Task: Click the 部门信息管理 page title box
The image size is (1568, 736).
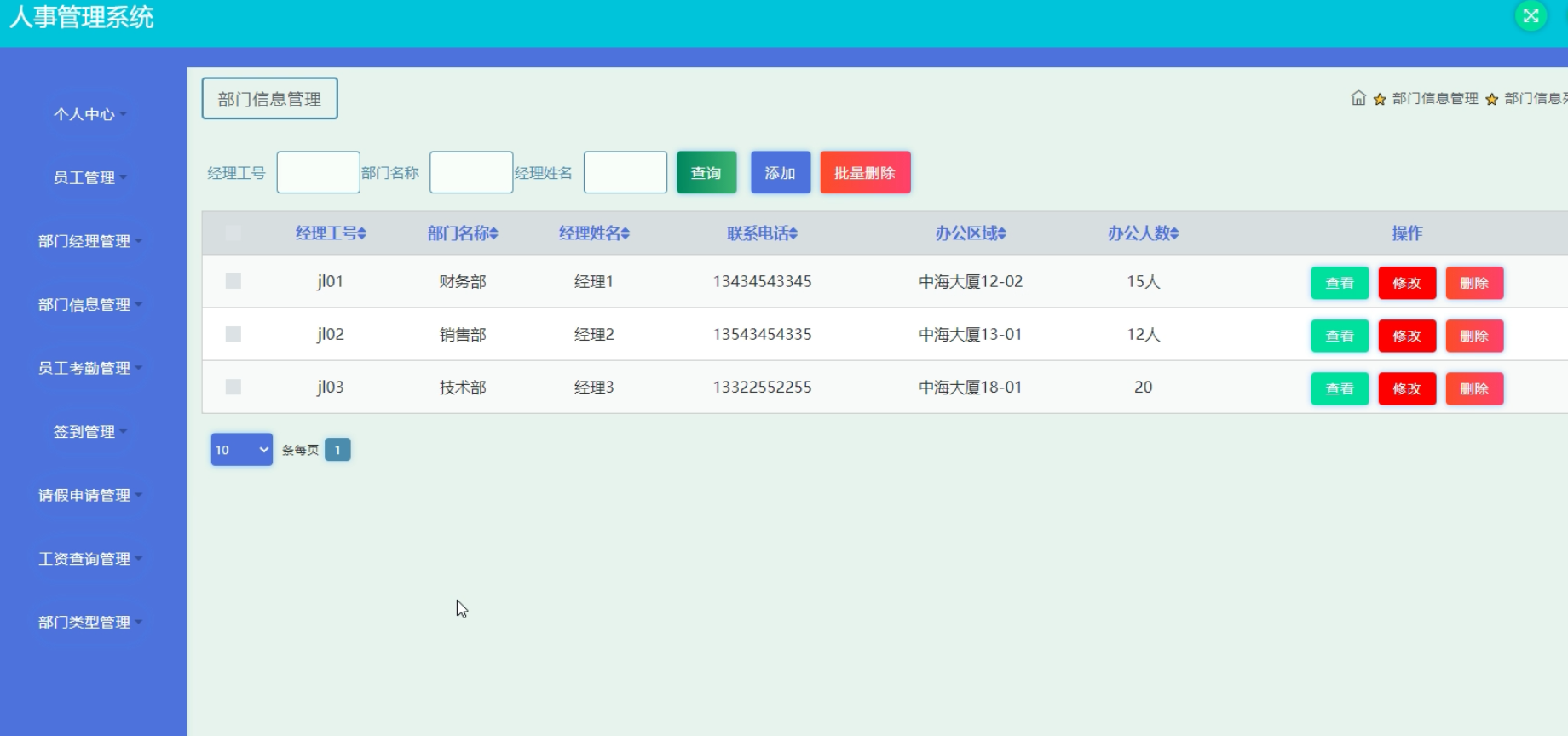Action: click(269, 99)
